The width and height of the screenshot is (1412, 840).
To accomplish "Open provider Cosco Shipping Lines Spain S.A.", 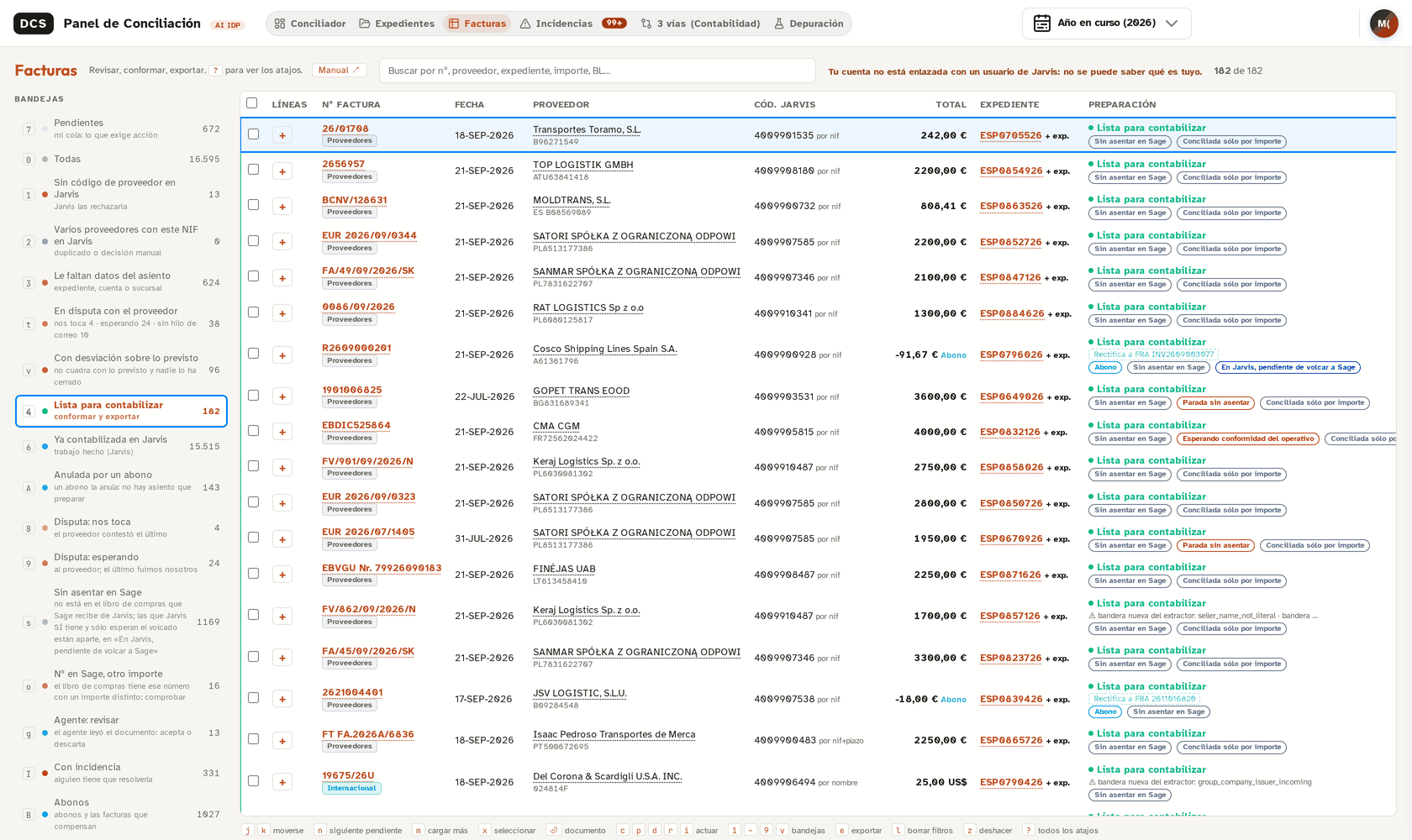I will pyautogui.click(x=605, y=349).
